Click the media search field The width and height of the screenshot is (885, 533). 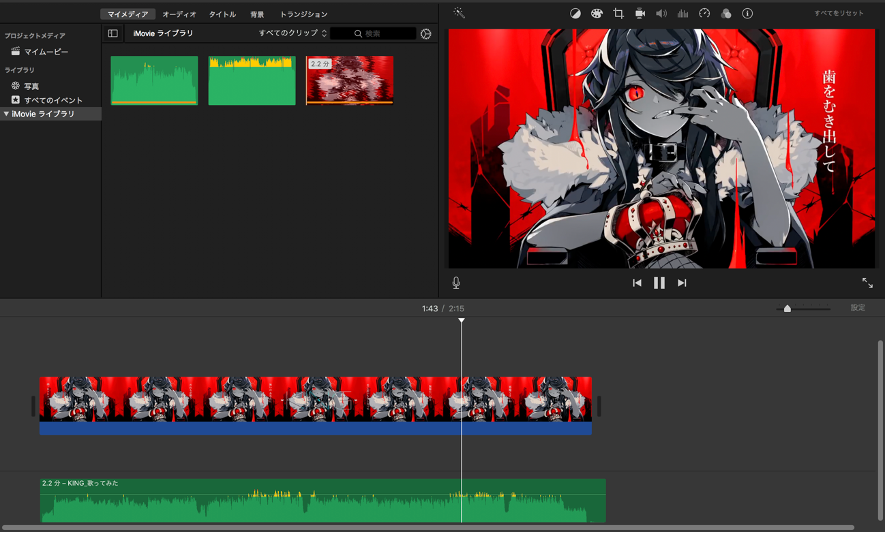tap(373, 34)
